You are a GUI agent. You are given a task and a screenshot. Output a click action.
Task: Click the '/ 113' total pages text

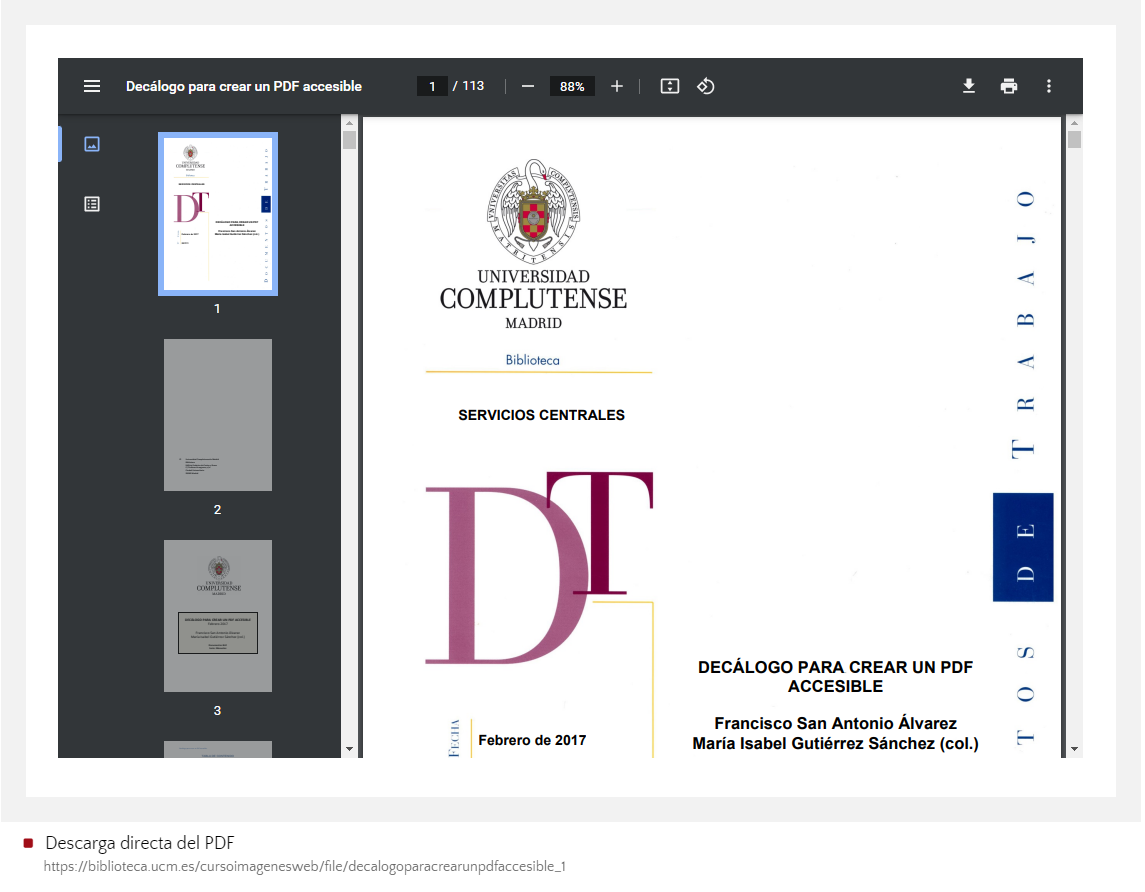click(468, 86)
